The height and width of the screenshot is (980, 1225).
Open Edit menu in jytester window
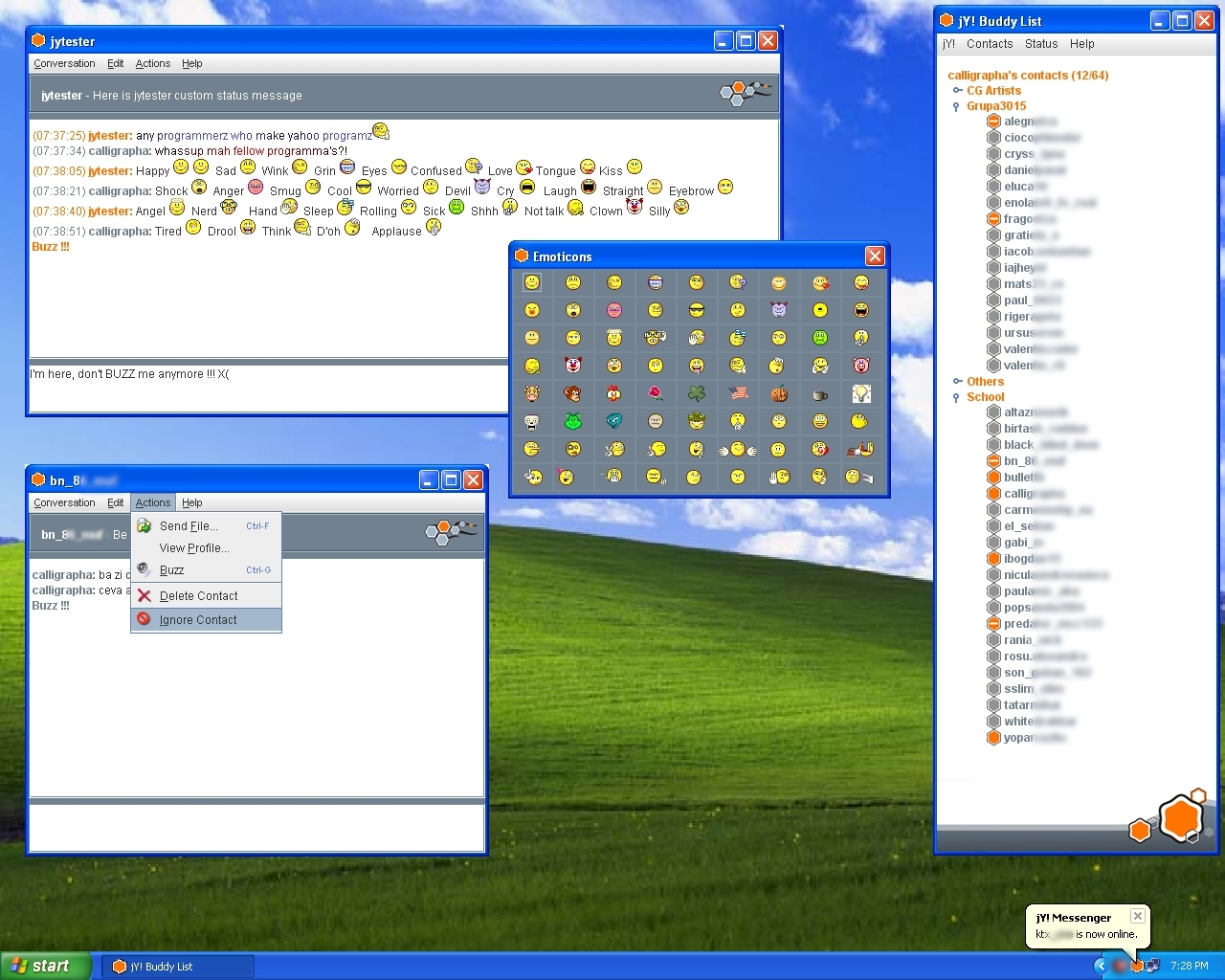(x=115, y=63)
